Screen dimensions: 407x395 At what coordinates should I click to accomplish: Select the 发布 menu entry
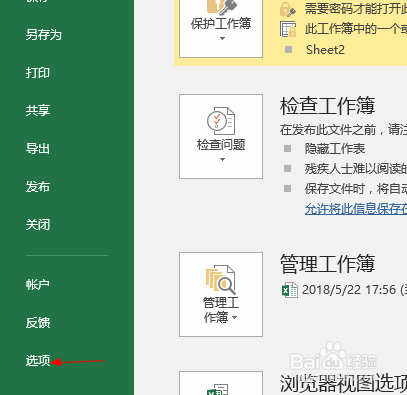[38, 187]
